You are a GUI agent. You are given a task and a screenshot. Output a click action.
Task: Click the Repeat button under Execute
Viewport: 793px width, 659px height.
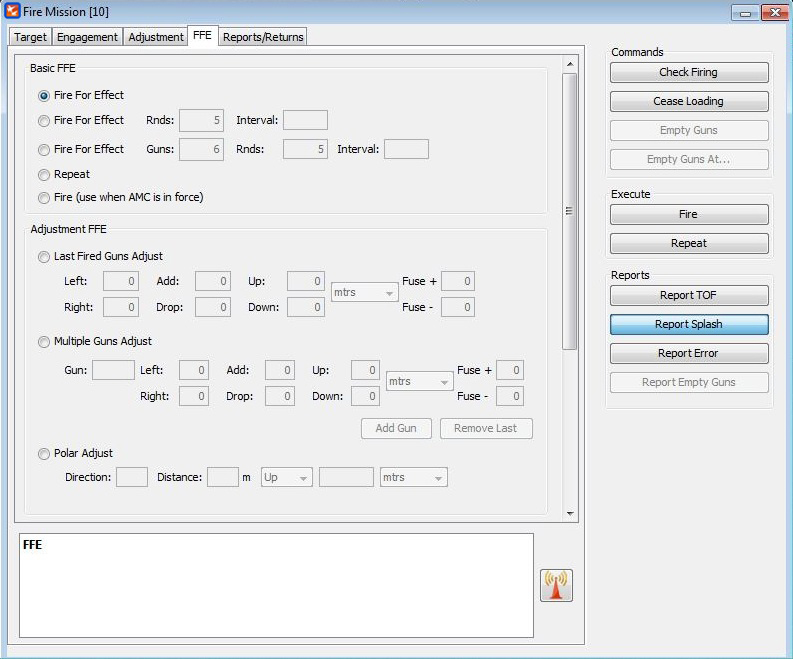coord(689,243)
